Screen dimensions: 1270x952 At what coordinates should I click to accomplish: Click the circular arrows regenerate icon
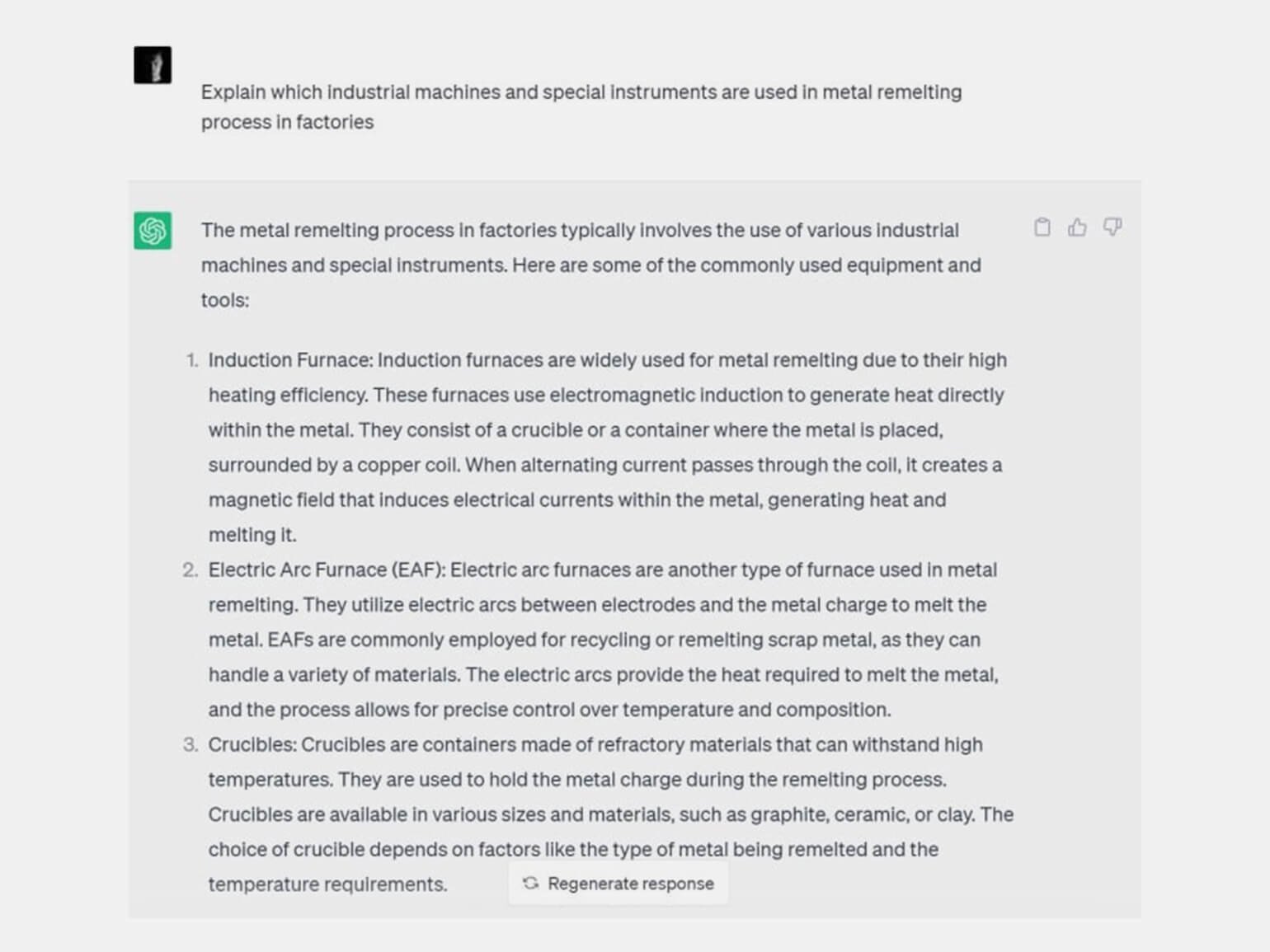point(530,884)
